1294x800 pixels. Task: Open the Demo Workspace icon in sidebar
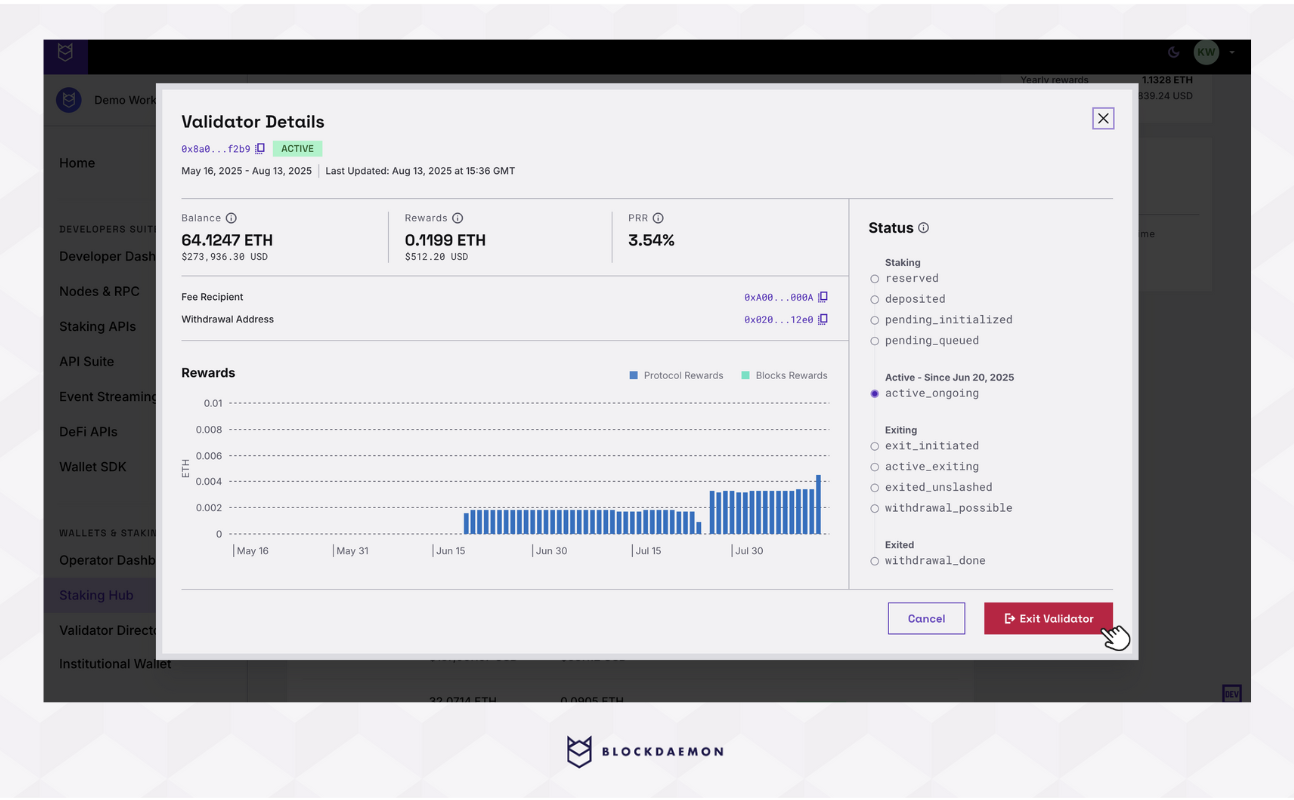coord(69,100)
